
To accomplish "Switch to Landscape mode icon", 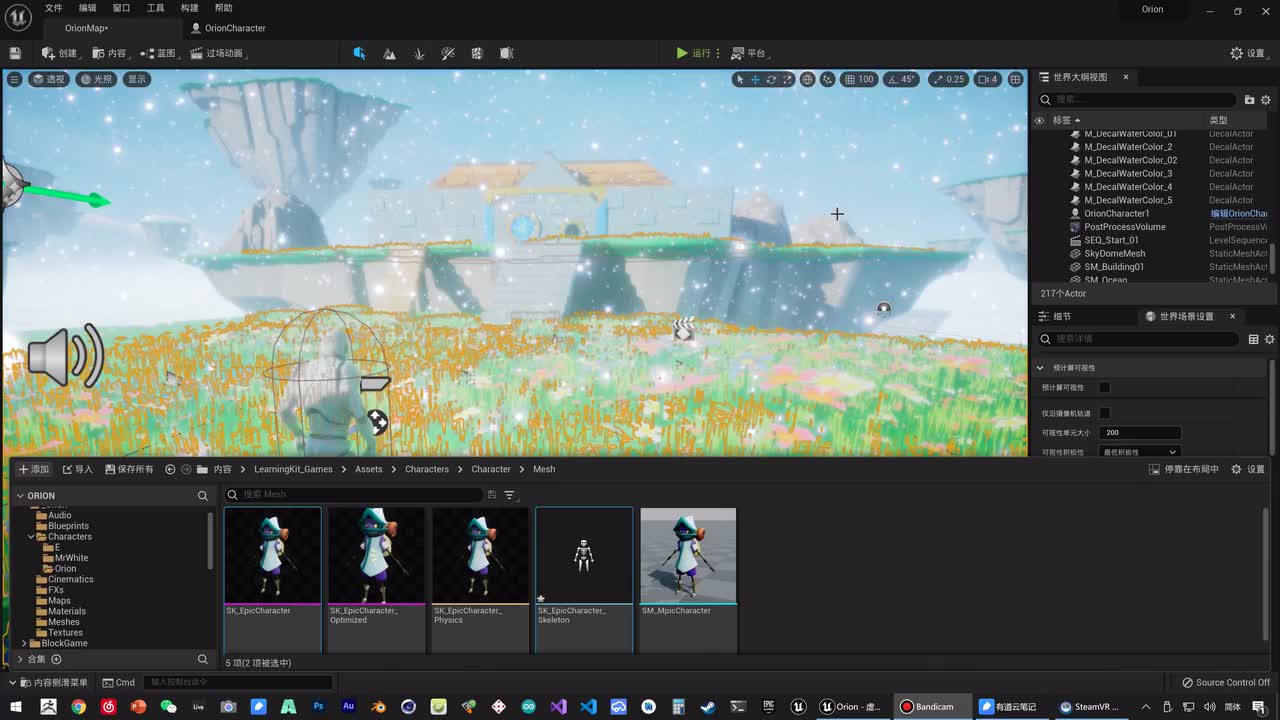I will pos(389,53).
